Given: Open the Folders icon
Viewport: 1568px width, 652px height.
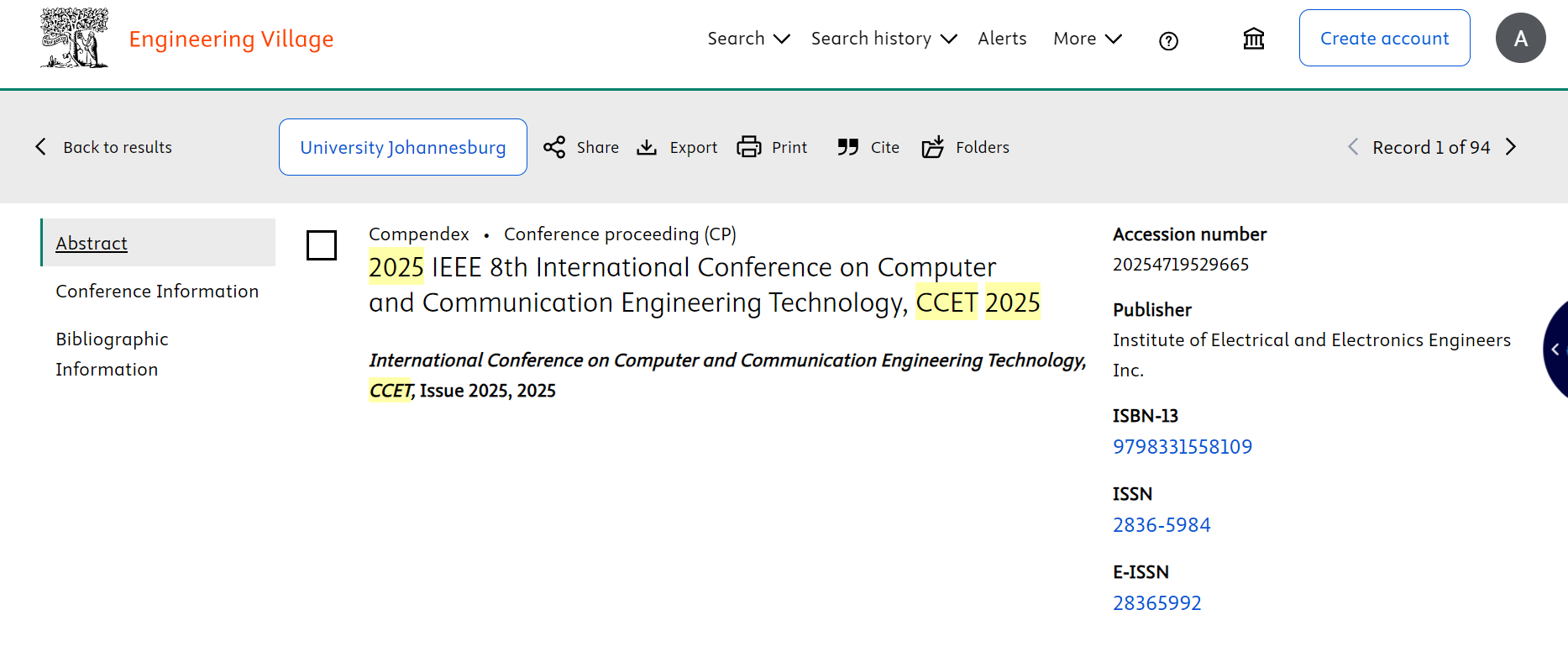Looking at the screenshot, I should pos(933,147).
